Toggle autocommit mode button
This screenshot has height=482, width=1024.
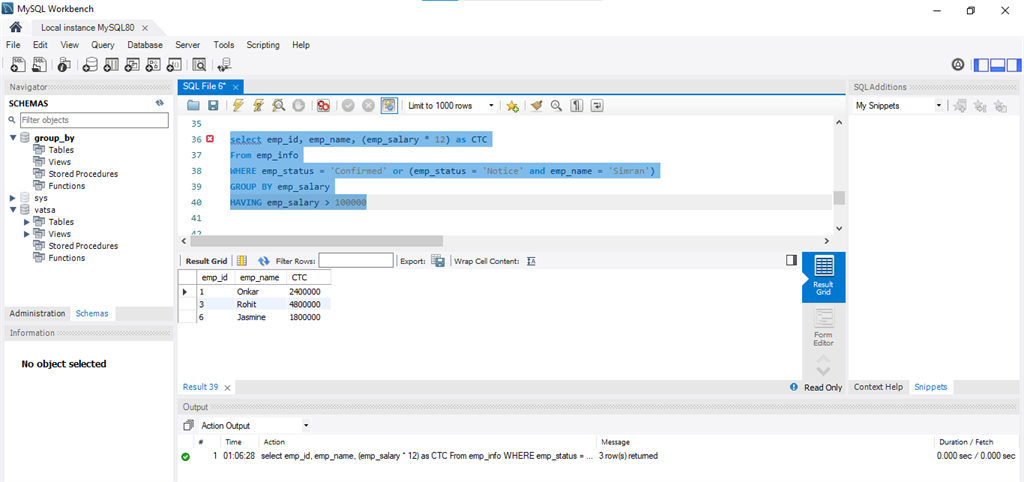(389, 105)
